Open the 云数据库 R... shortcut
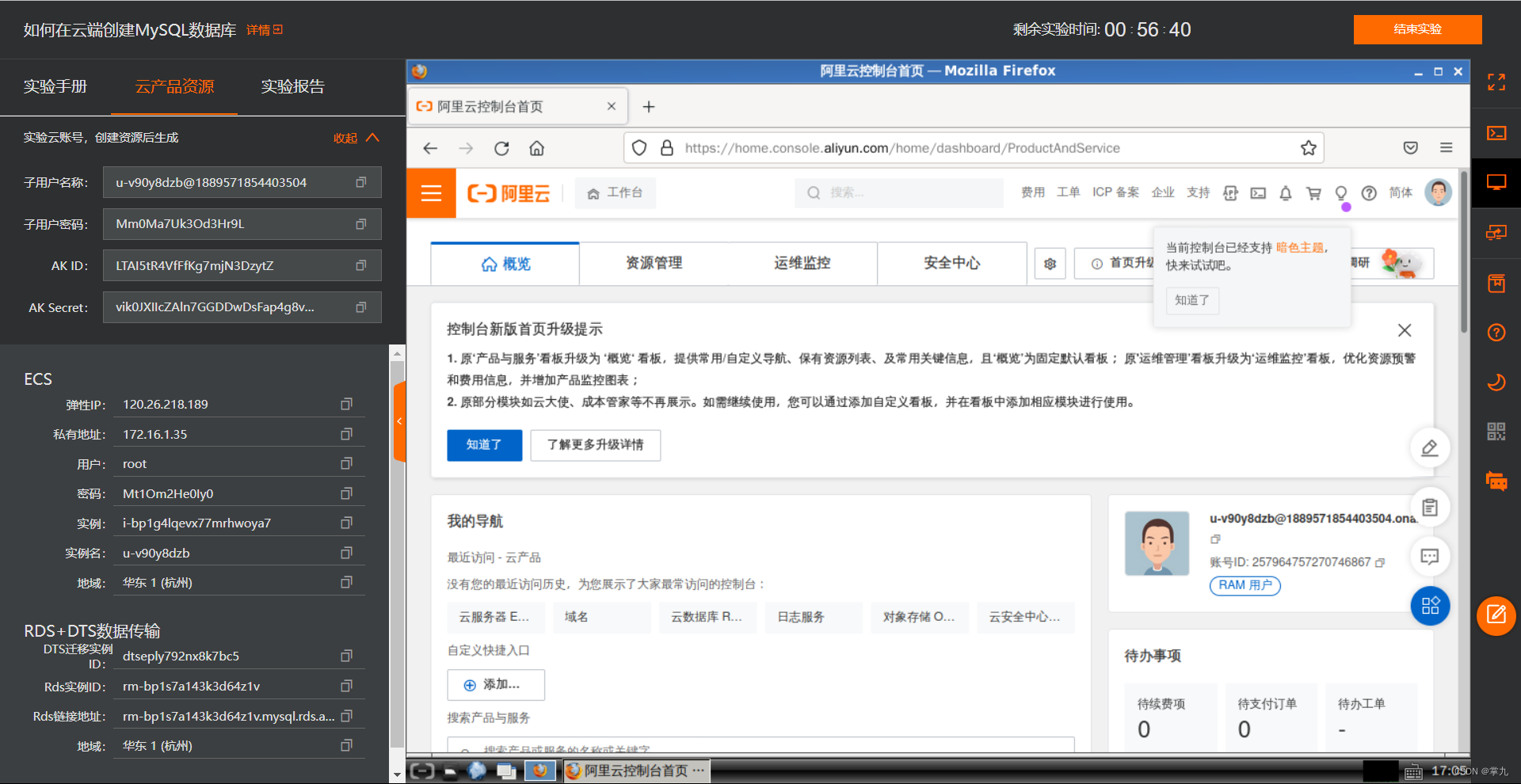Viewport: 1521px width, 784px height. point(707,617)
